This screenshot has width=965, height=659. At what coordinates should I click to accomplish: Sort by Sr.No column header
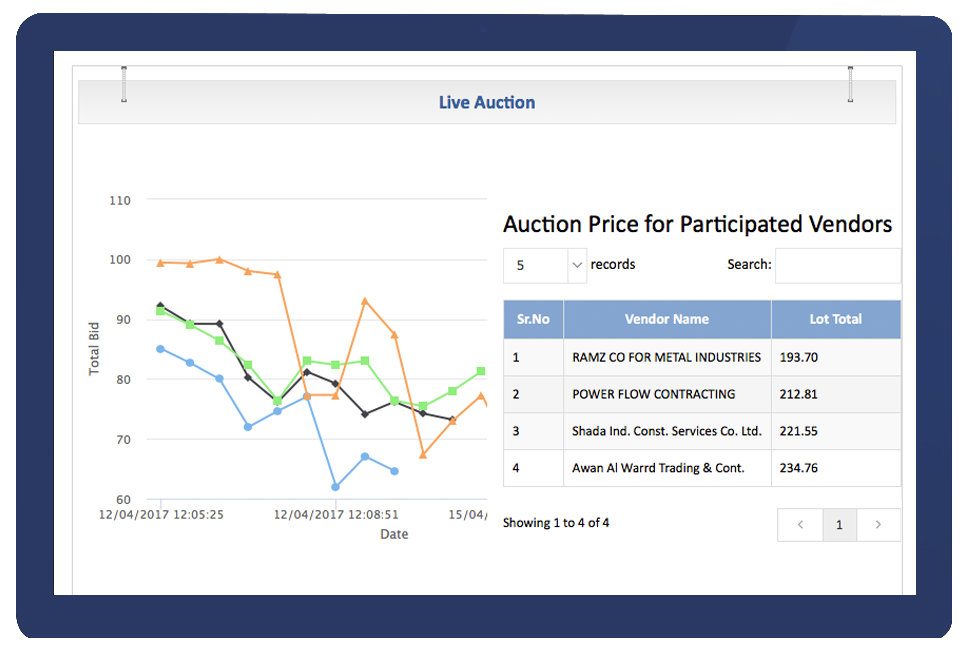533,319
